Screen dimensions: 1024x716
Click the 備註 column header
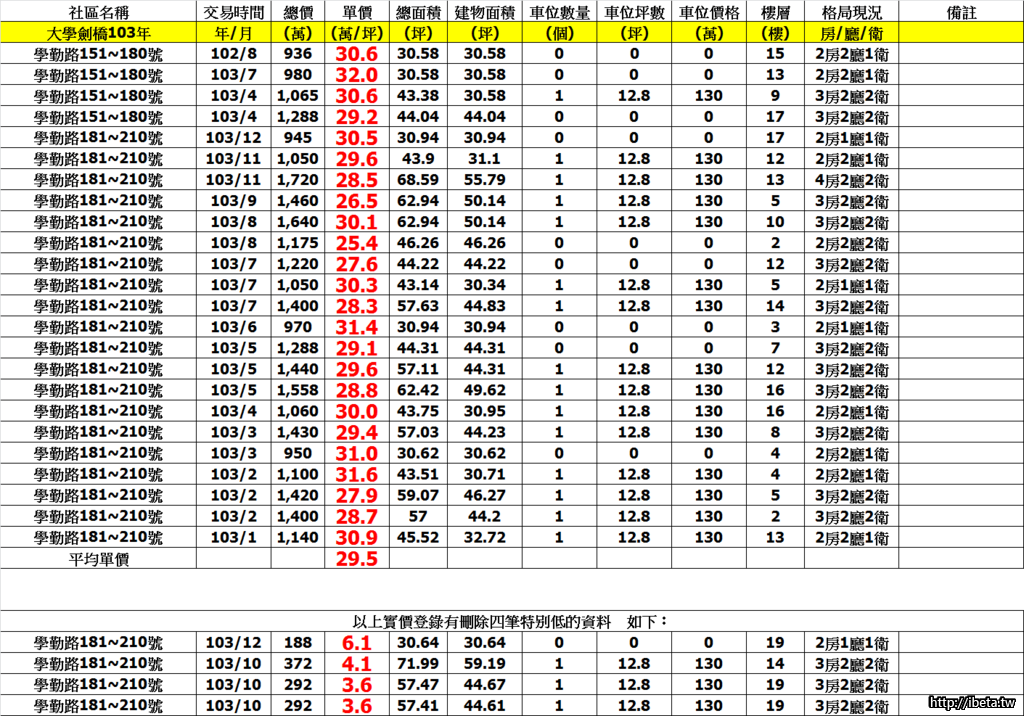(960, 12)
